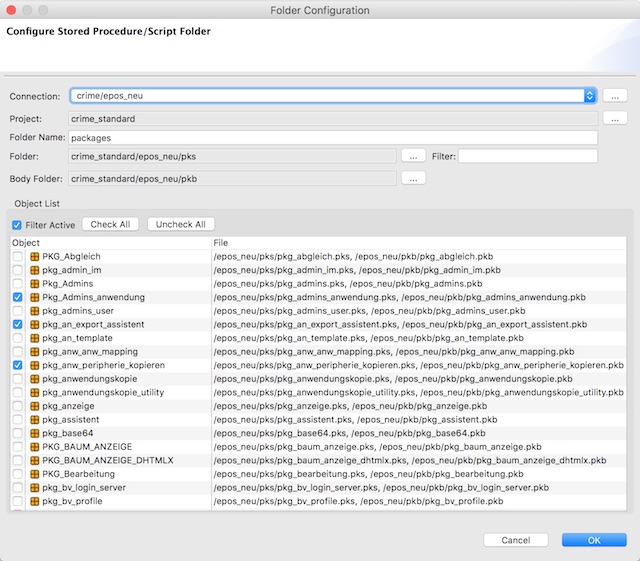The image size is (640, 561).
Task: Click the package icon next to Pkg_Admins
Action: tap(35, 283)
